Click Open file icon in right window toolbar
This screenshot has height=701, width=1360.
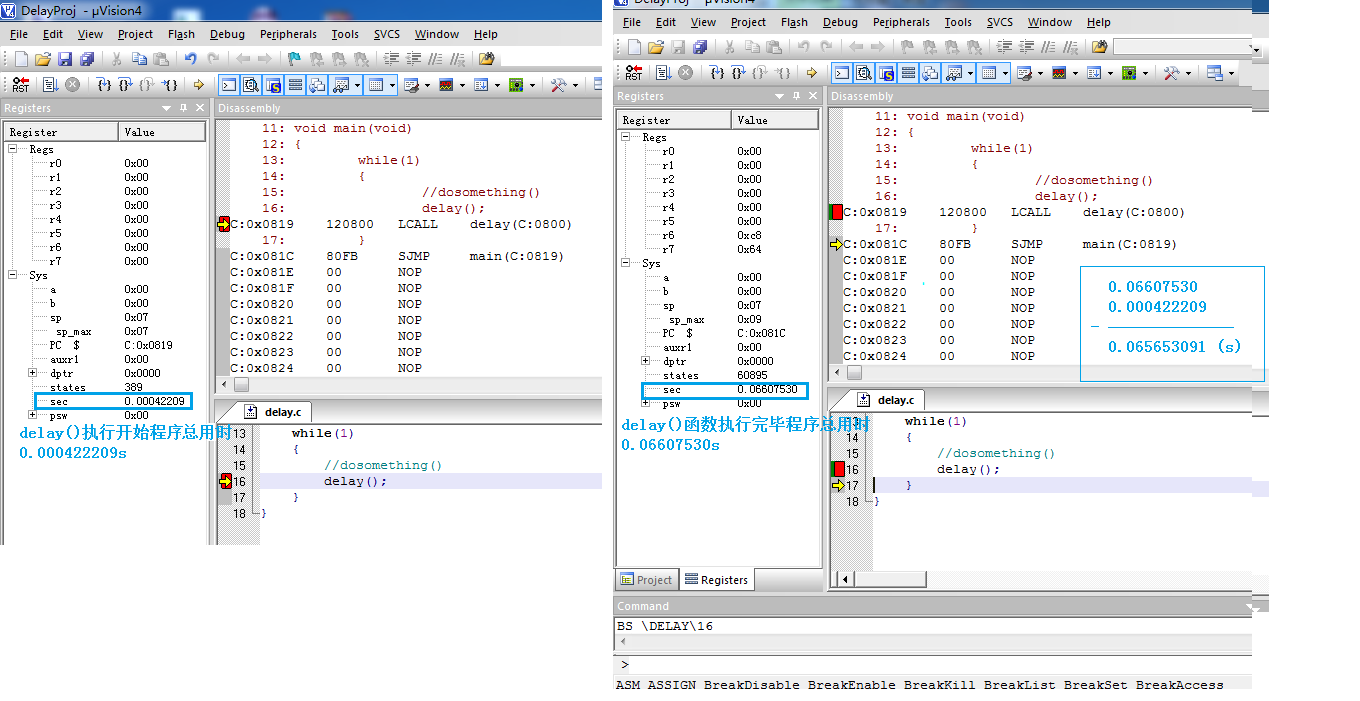[x=656, y=47]
